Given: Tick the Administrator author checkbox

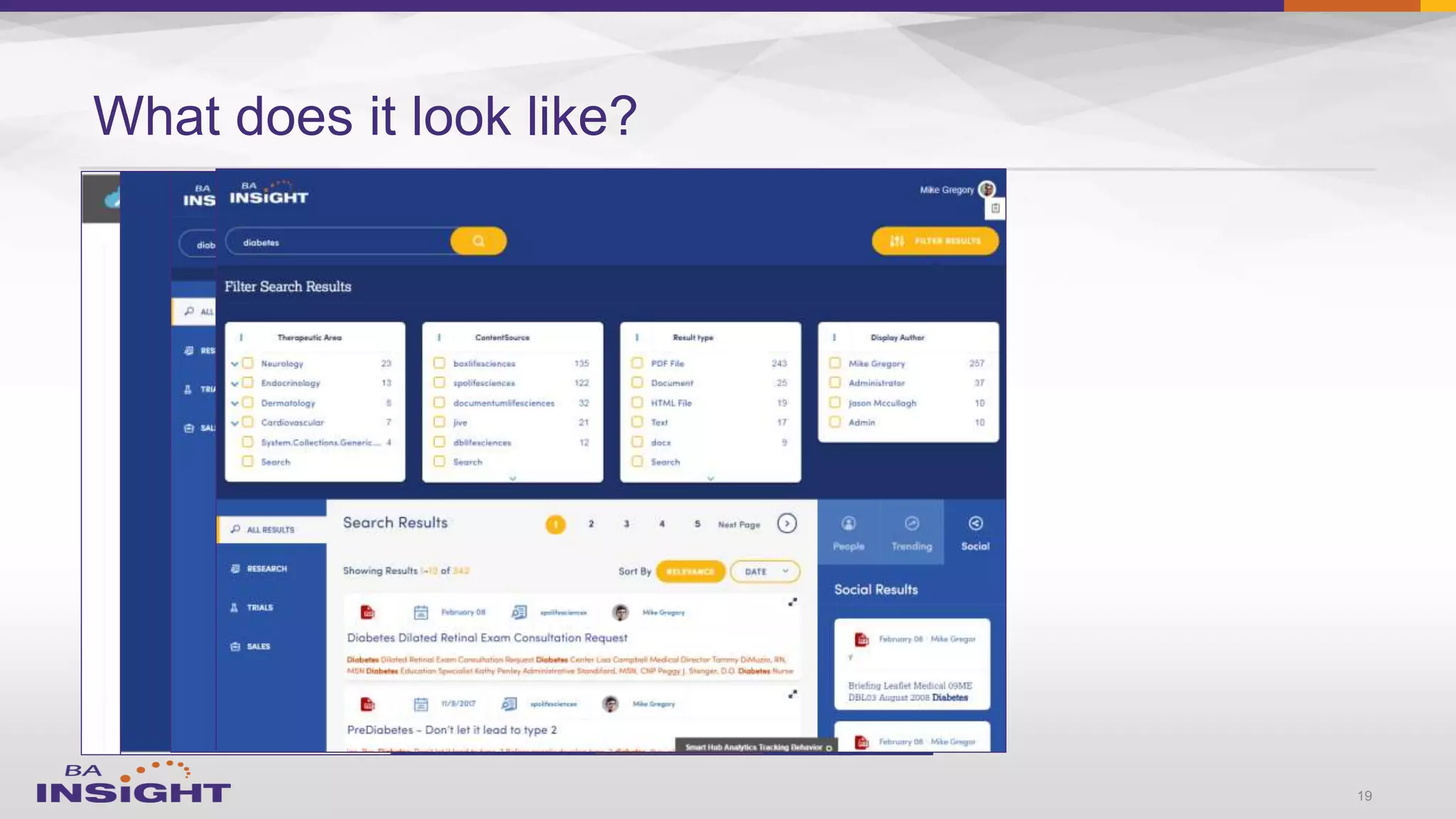Looking at the screenshot, I should (x=835, y=382).
